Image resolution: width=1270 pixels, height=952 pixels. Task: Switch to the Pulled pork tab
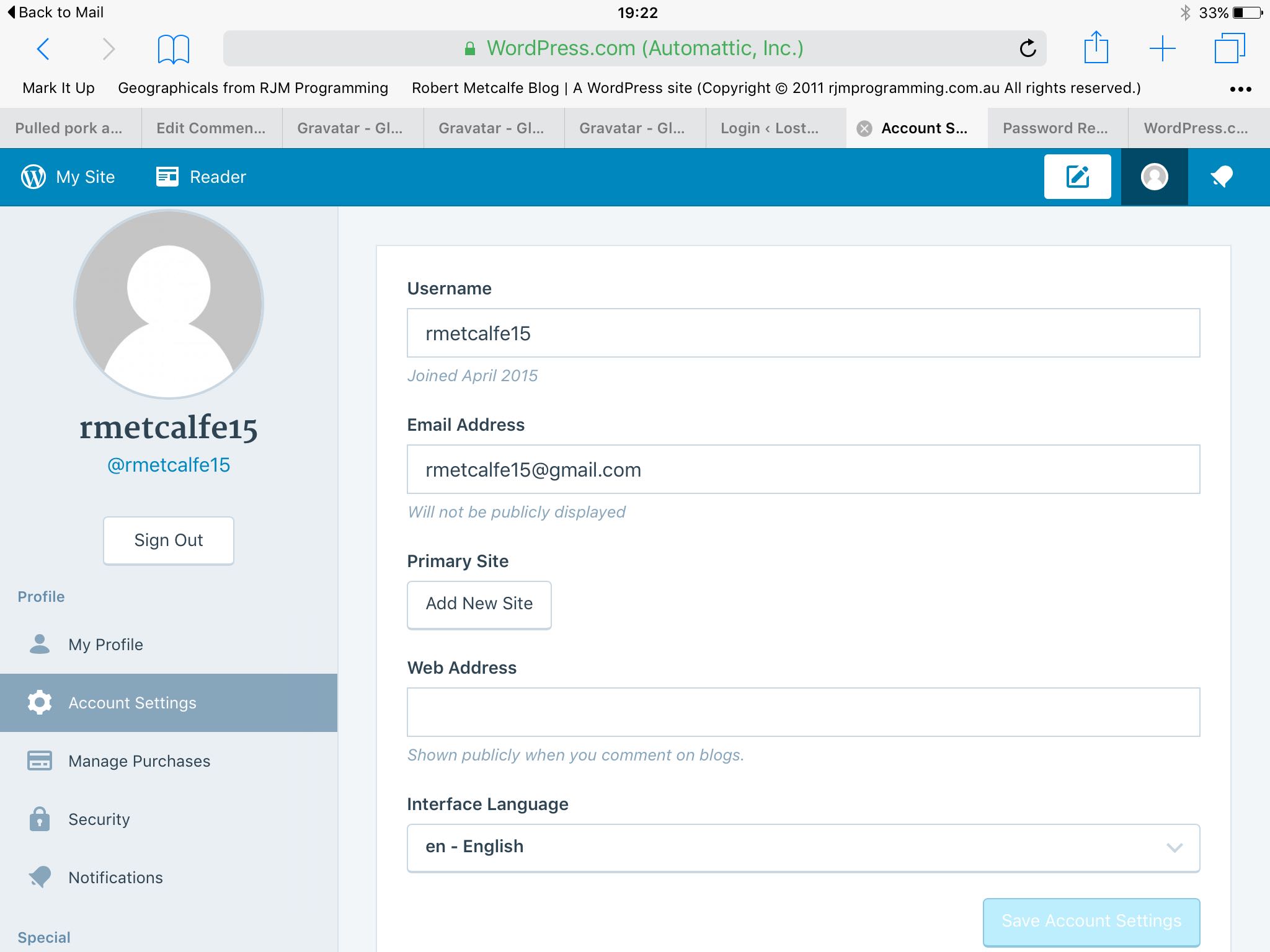pos(71,128)
